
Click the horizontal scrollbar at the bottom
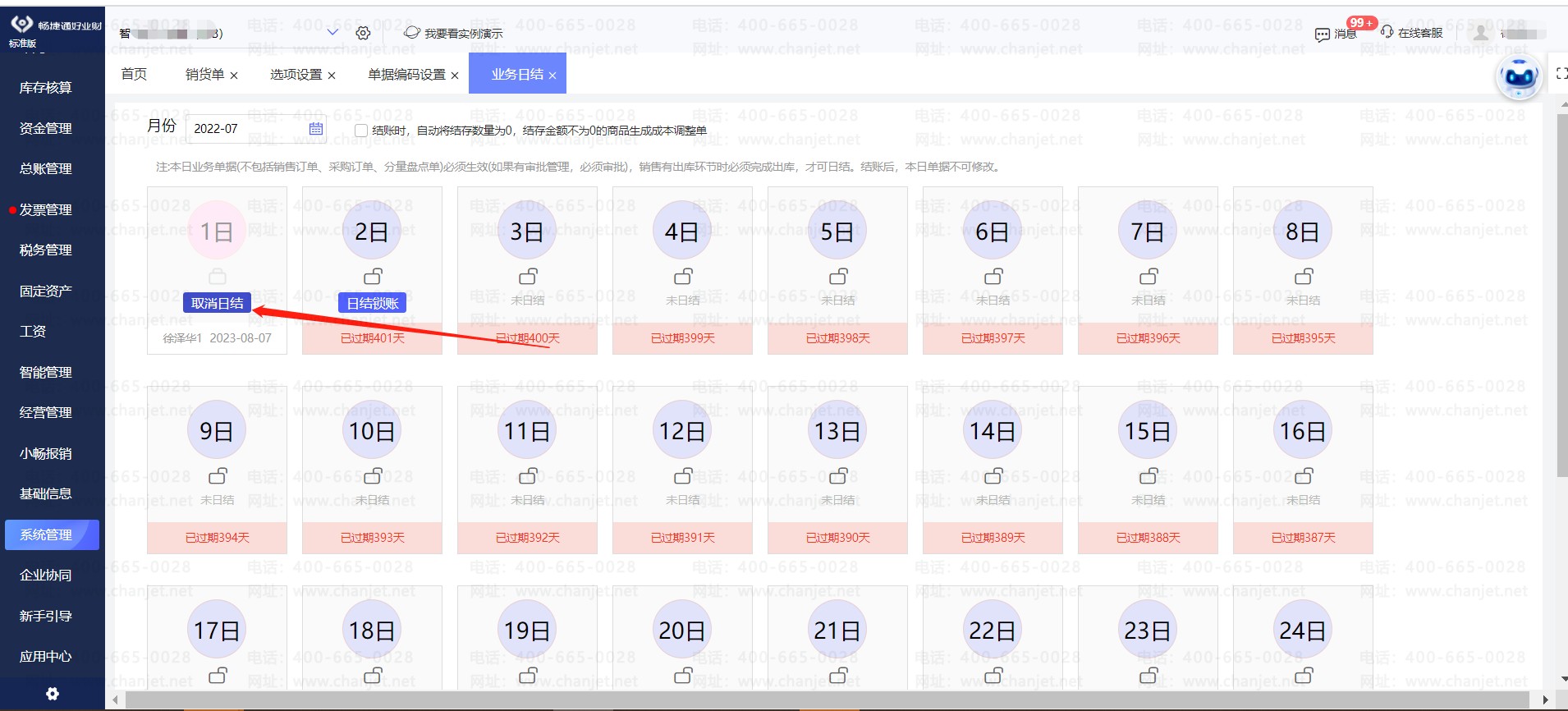click(826, 700)
